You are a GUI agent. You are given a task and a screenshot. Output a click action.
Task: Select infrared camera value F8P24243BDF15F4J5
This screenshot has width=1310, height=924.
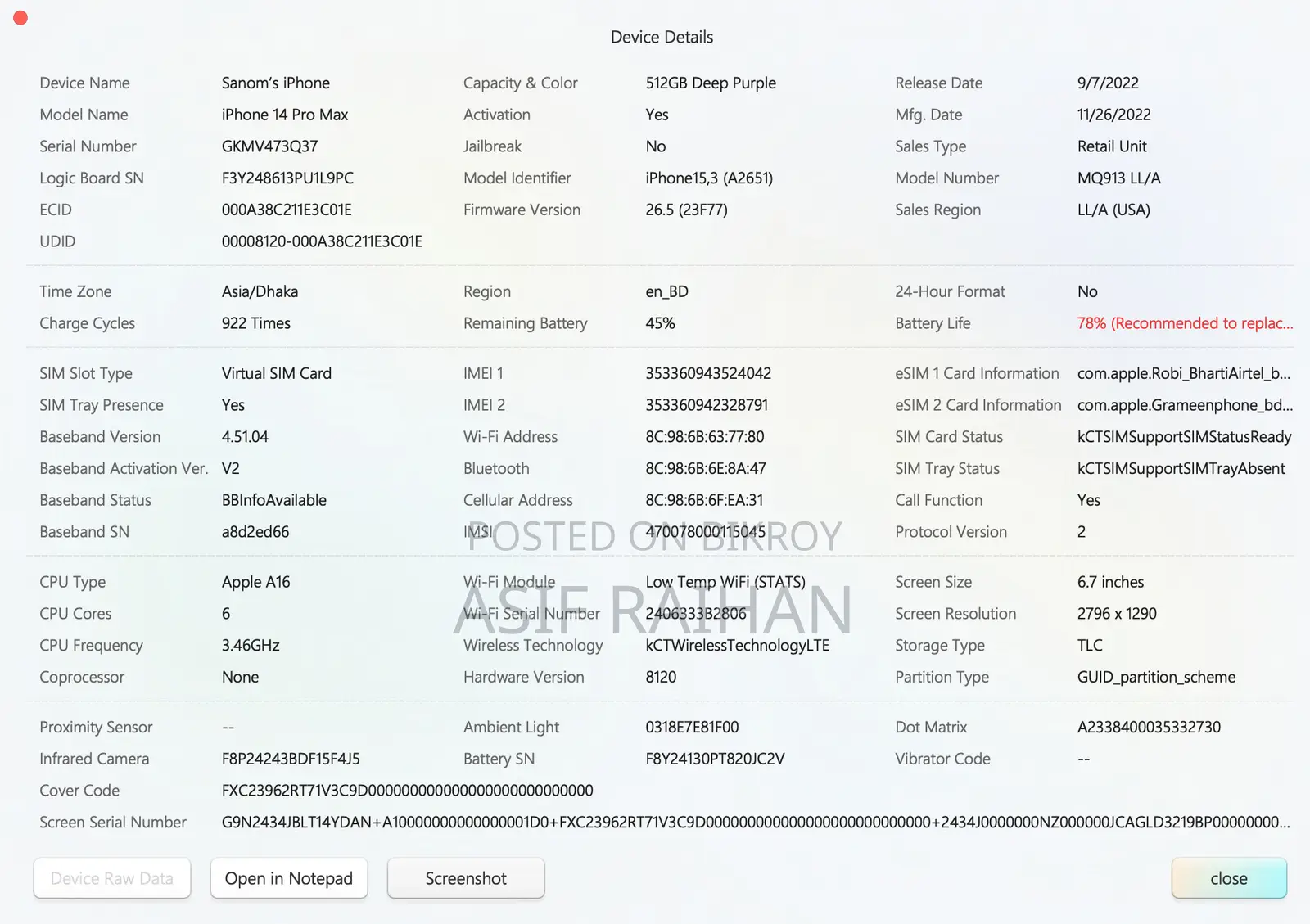291,759
